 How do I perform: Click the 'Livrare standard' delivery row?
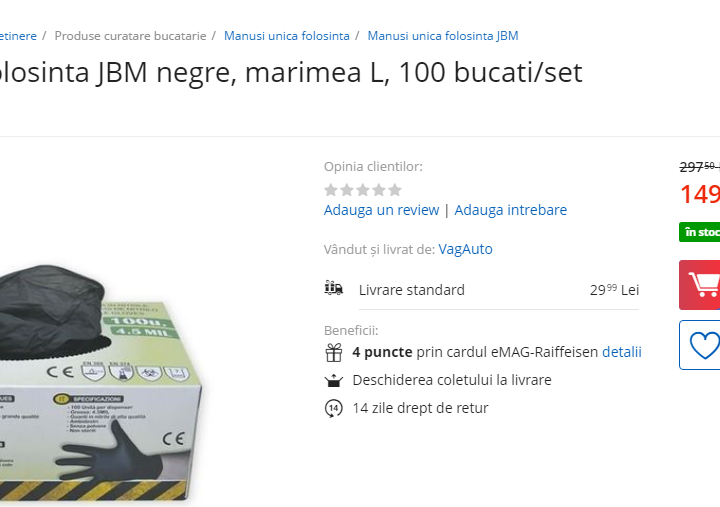point(499,290)
